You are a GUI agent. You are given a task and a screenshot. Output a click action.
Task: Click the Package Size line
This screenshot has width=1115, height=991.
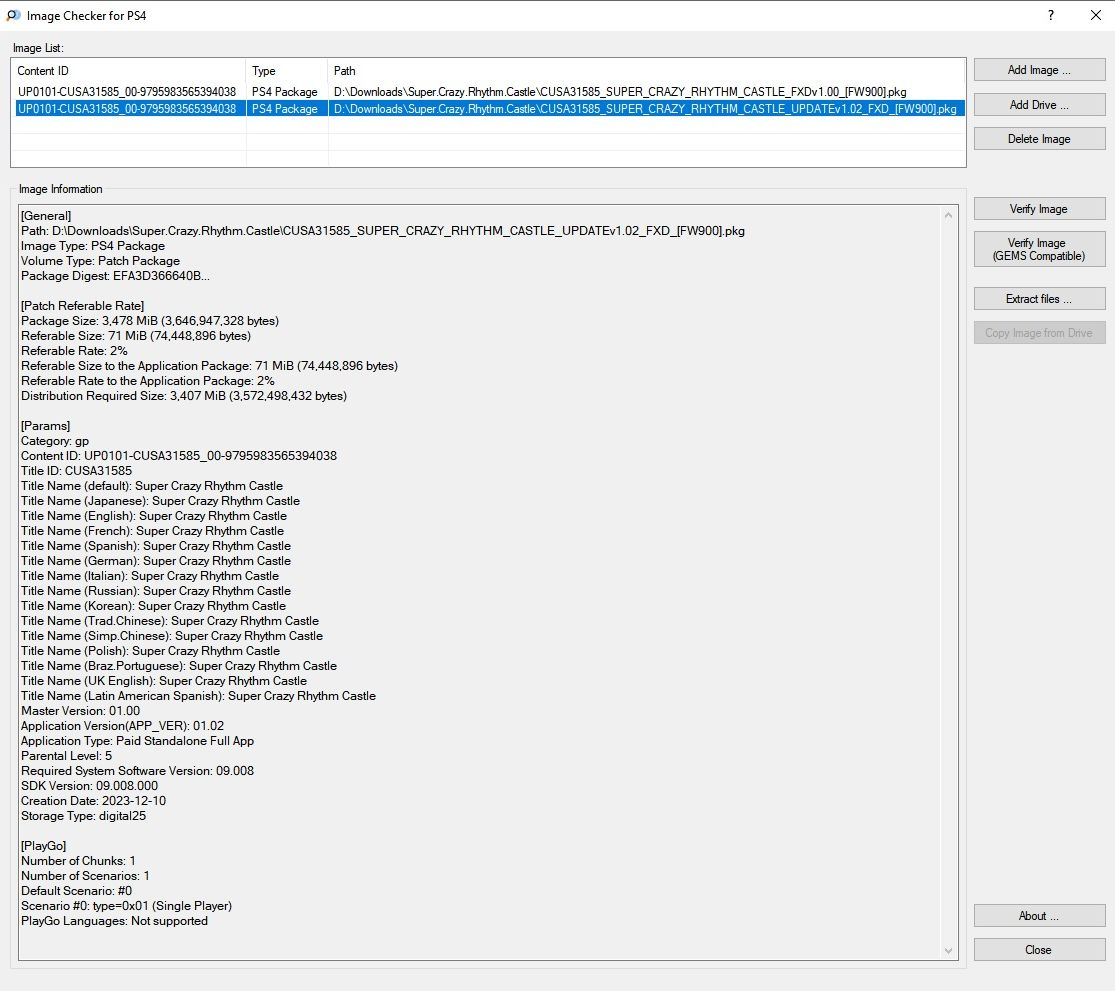point(150,321)
